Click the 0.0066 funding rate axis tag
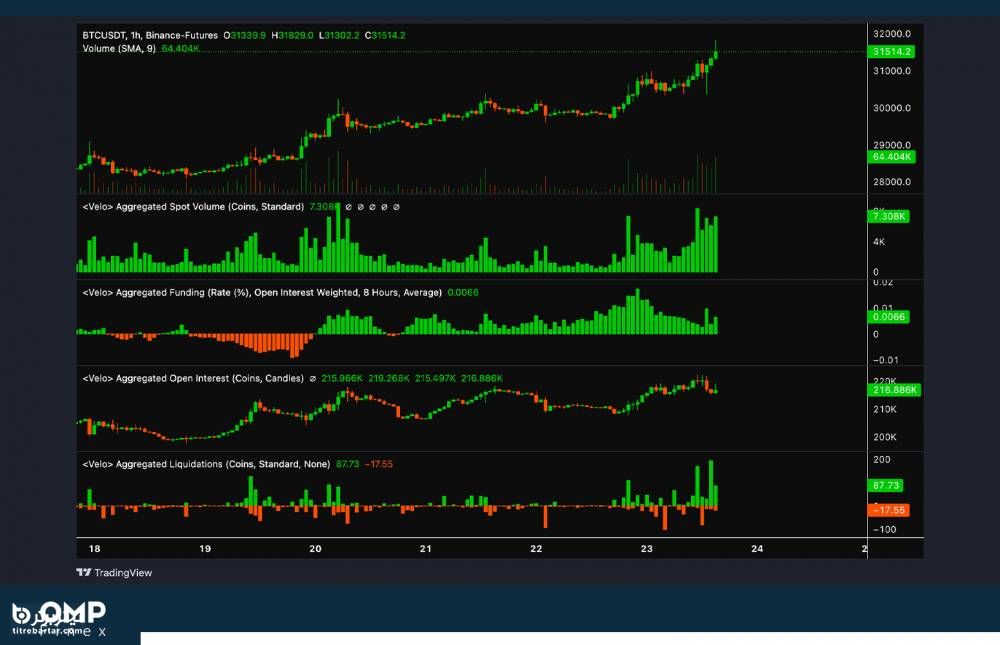The width and height of the screenshot is (1000, 645). click(x=888, y=316)
